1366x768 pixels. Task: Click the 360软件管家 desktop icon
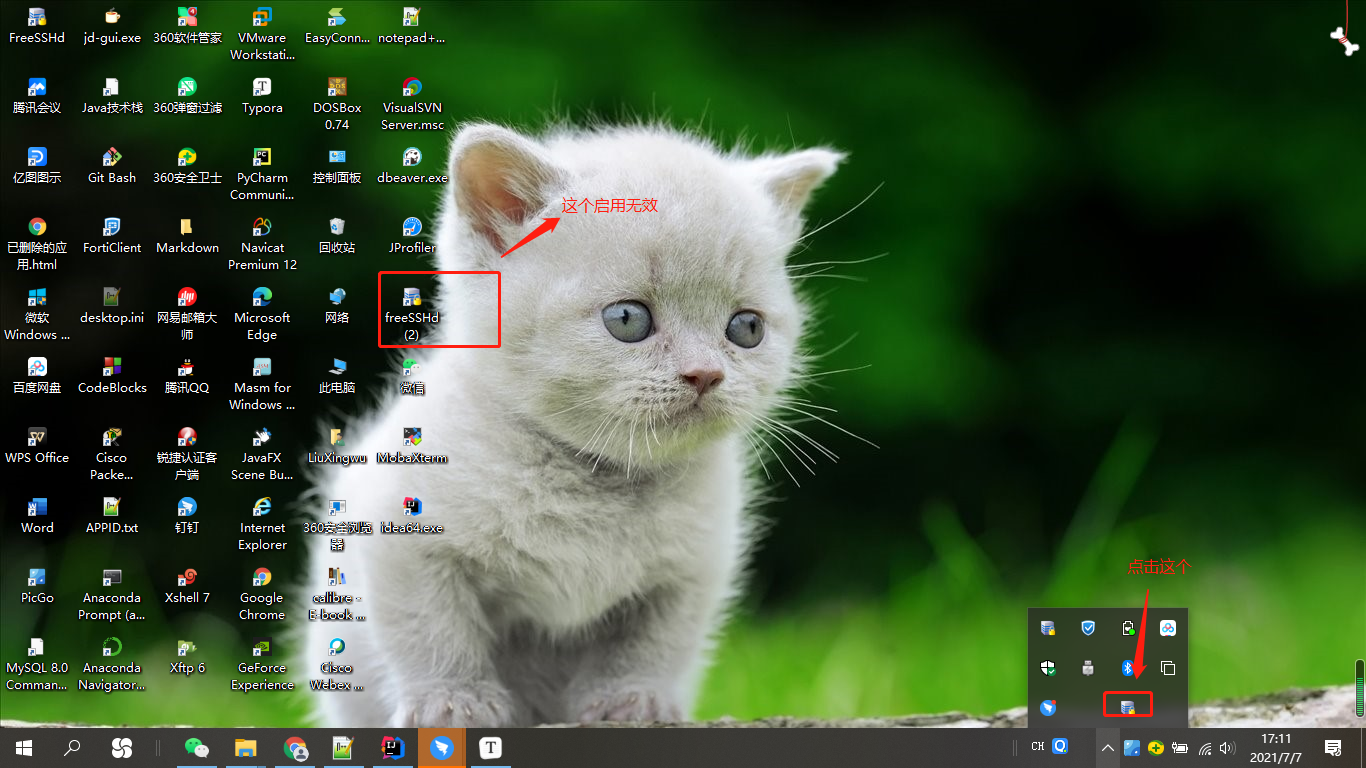coord(187,26)
